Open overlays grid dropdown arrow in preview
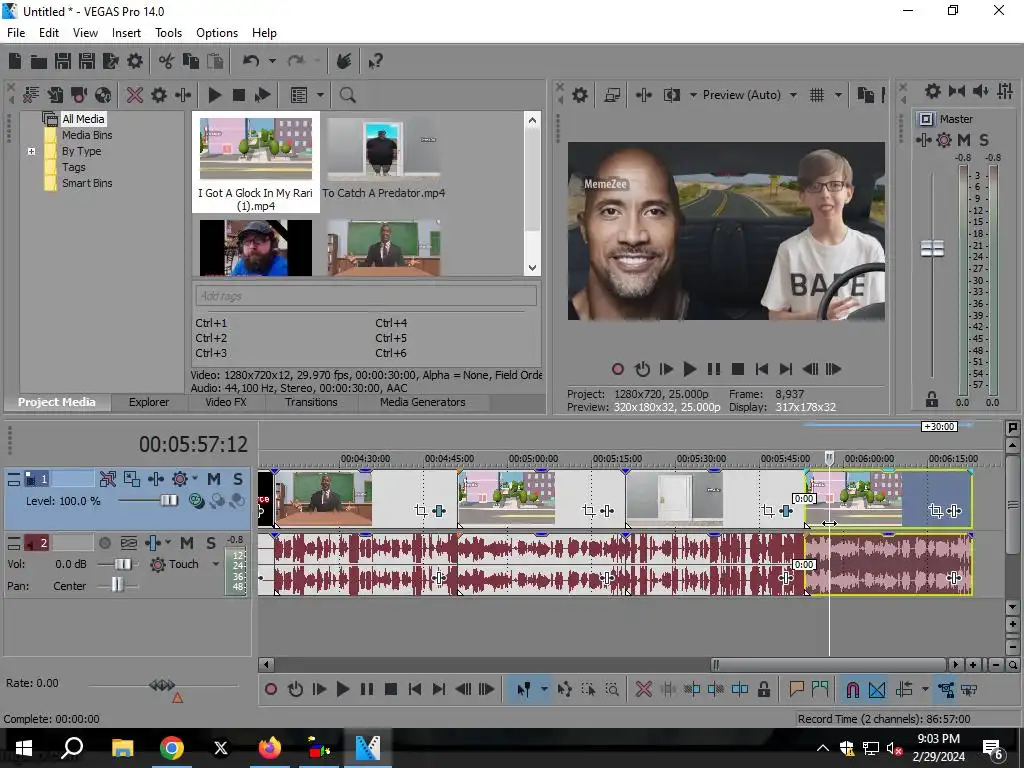 point(838,95)
